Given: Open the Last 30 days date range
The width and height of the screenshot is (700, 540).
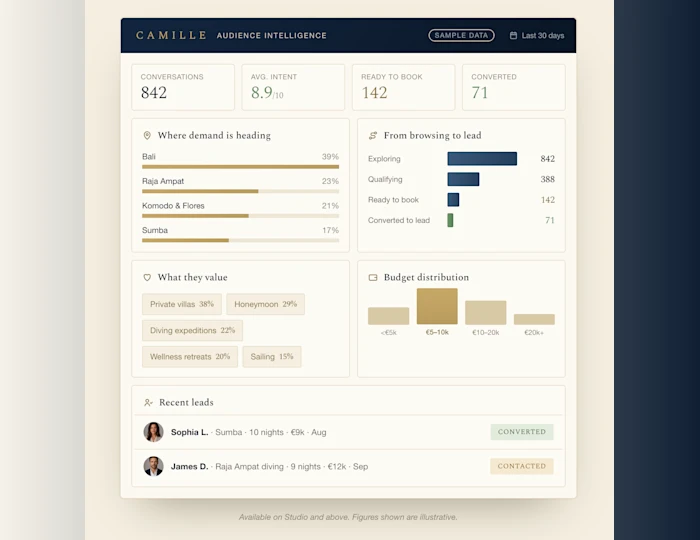Looking at the screenshot, I should click(537, 35).
